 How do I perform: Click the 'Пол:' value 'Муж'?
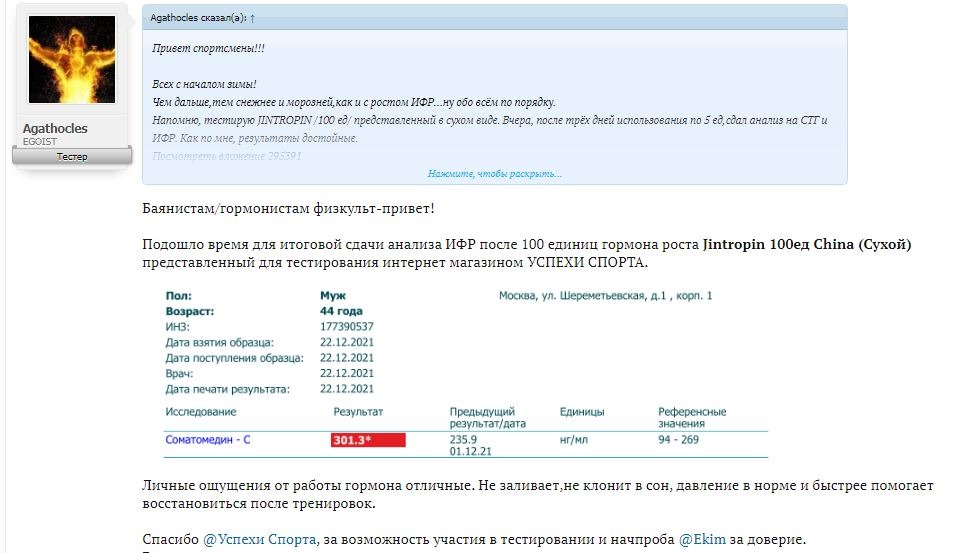[333, 296]
